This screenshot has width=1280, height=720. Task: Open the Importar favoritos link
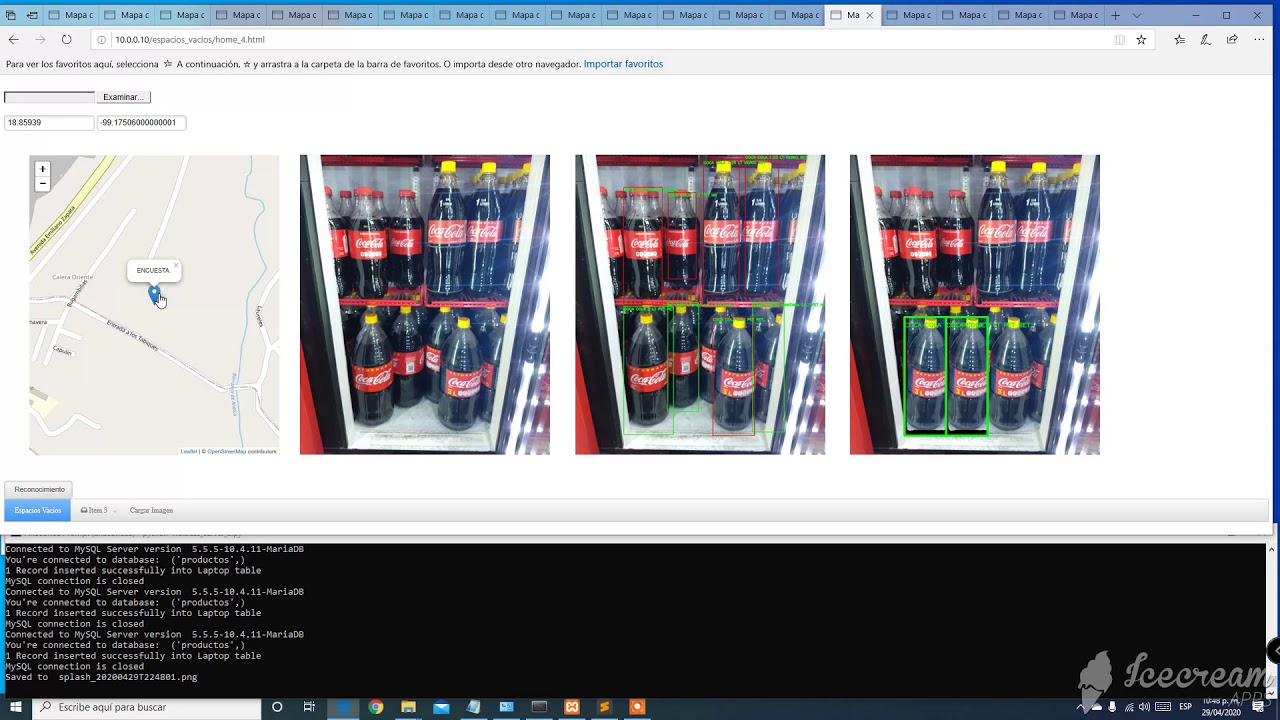point(623,64)
